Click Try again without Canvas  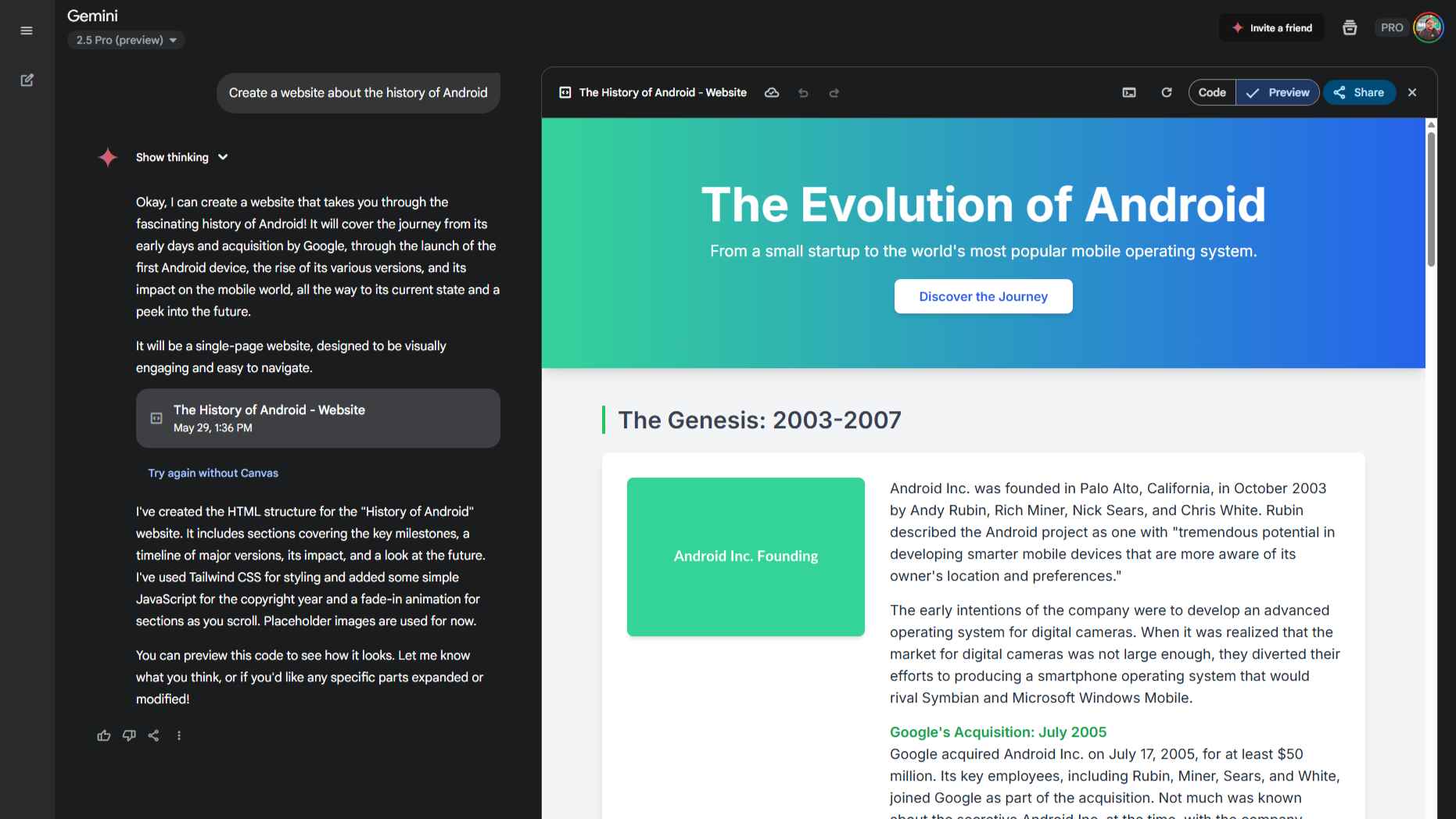(213, 473)
